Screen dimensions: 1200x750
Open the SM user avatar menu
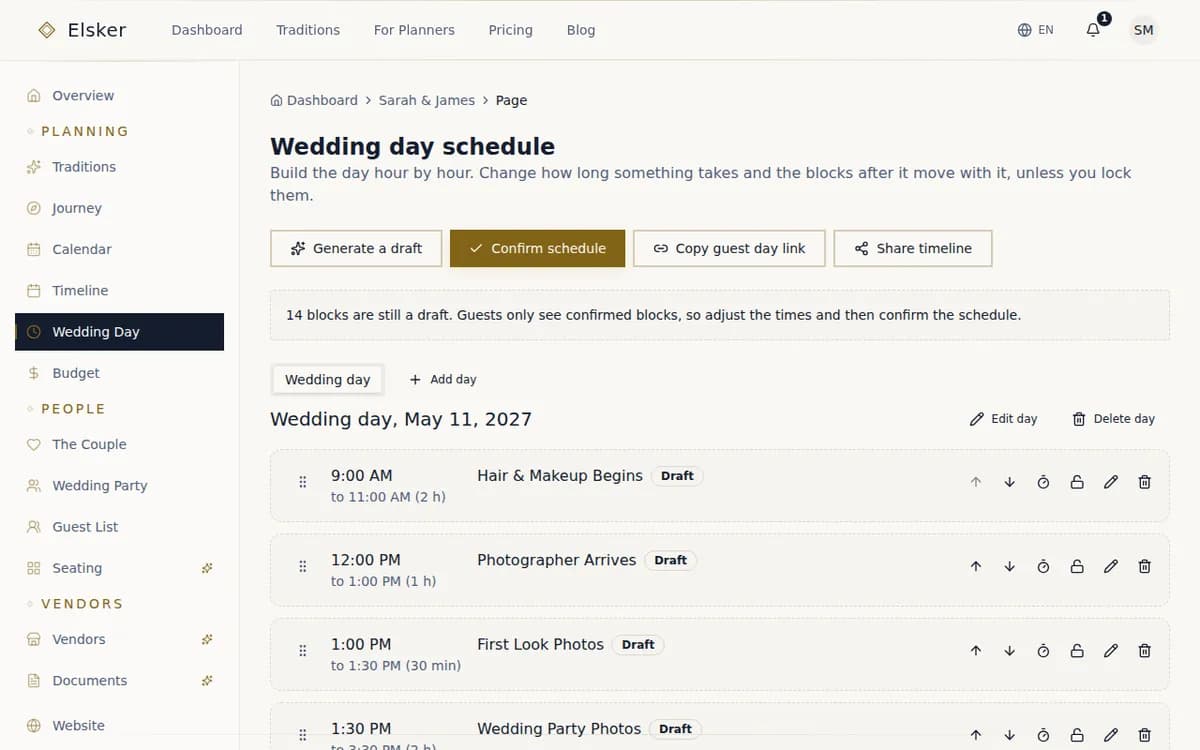click(1144, 30)
